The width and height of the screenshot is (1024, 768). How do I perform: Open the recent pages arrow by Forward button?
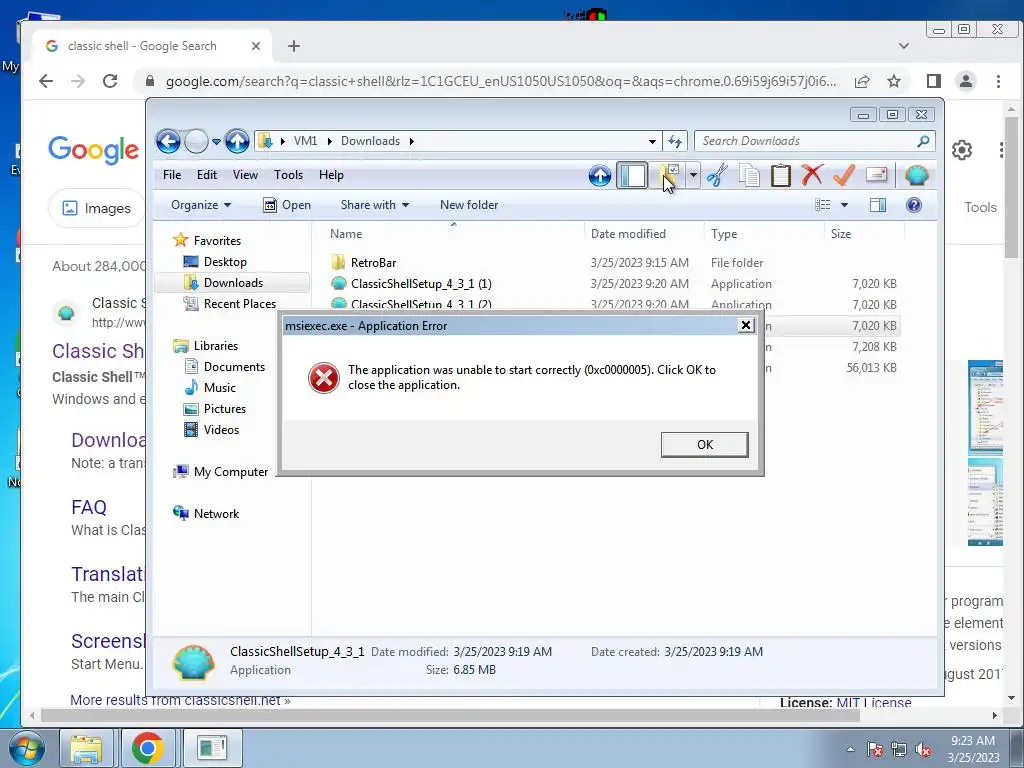(x=216, y=141)
